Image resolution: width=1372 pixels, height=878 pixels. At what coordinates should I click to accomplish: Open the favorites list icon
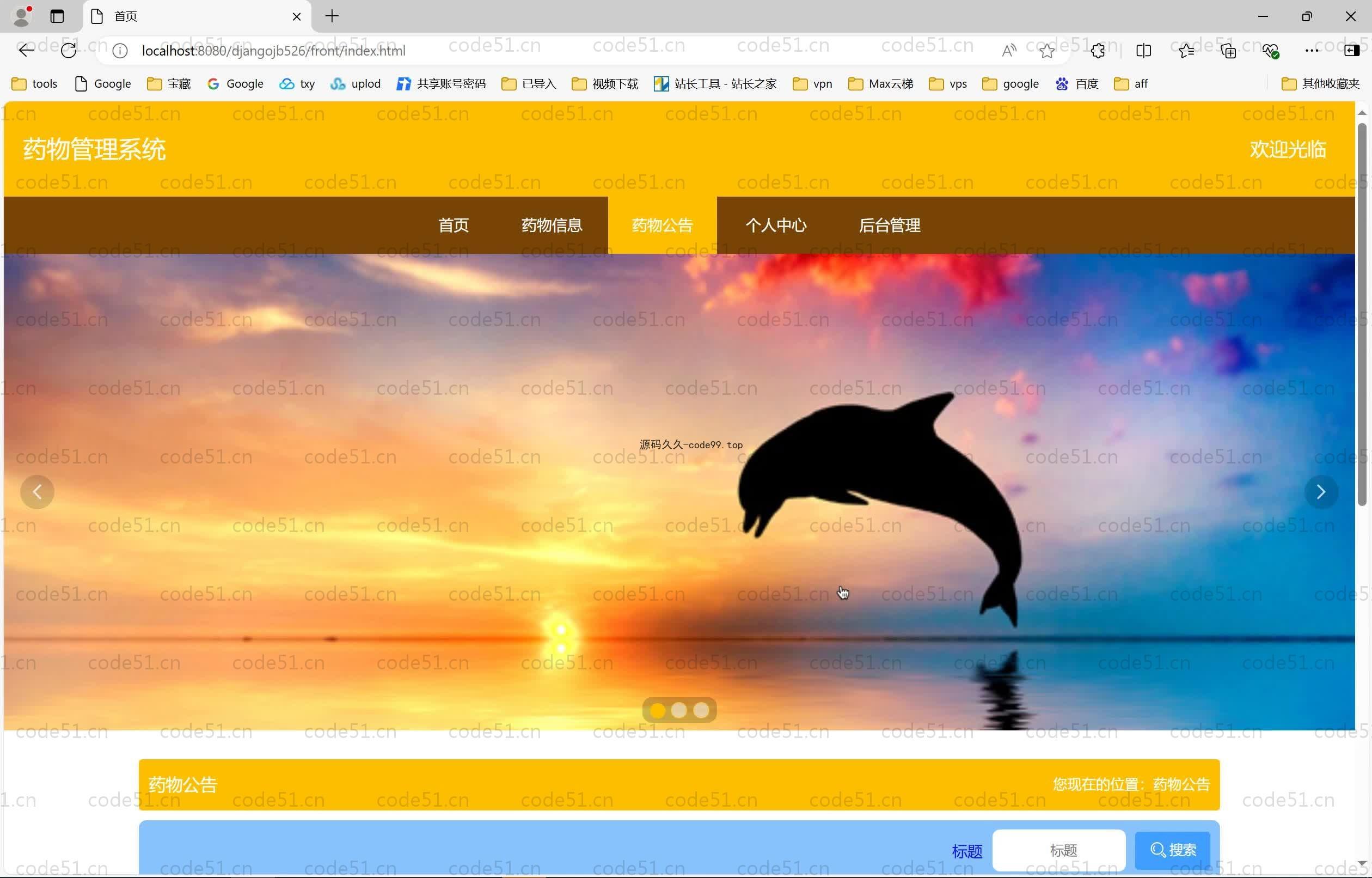[x=1186, y=51]
